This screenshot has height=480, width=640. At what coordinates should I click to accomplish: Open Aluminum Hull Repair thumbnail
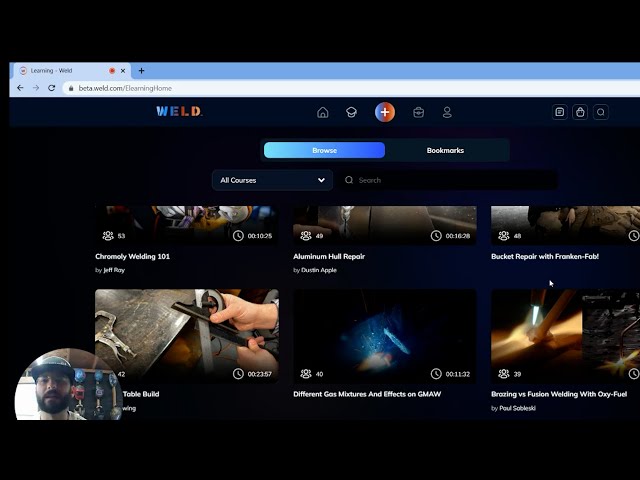coord(384,225)
